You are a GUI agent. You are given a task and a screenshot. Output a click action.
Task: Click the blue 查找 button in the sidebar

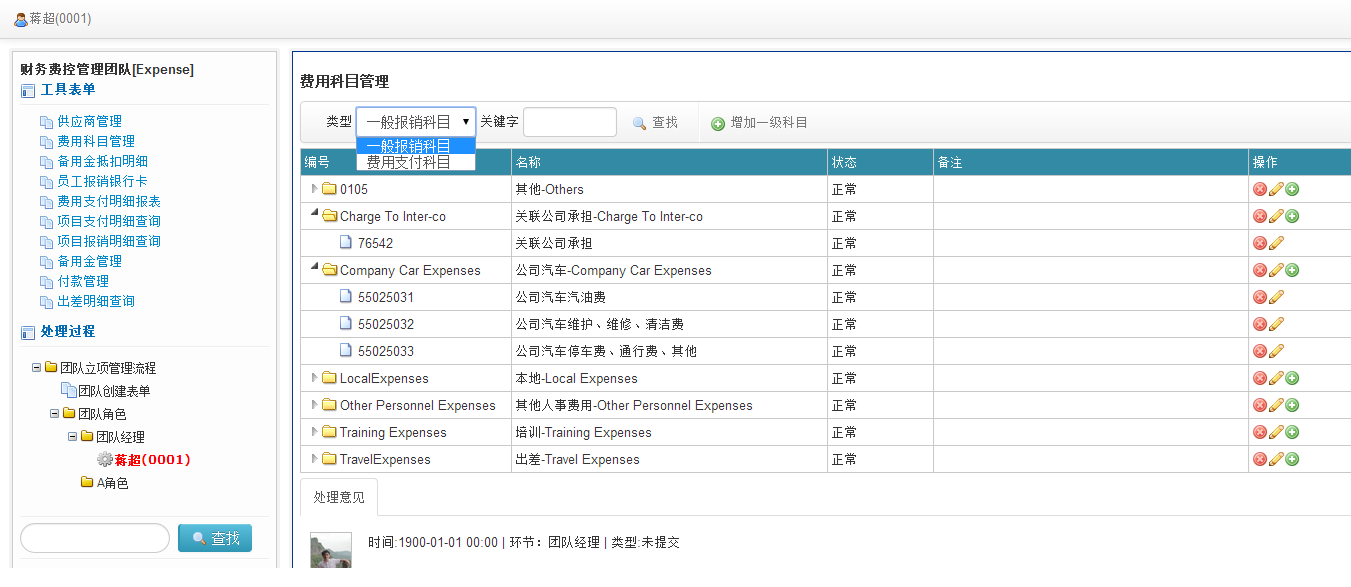click(214, 537)
